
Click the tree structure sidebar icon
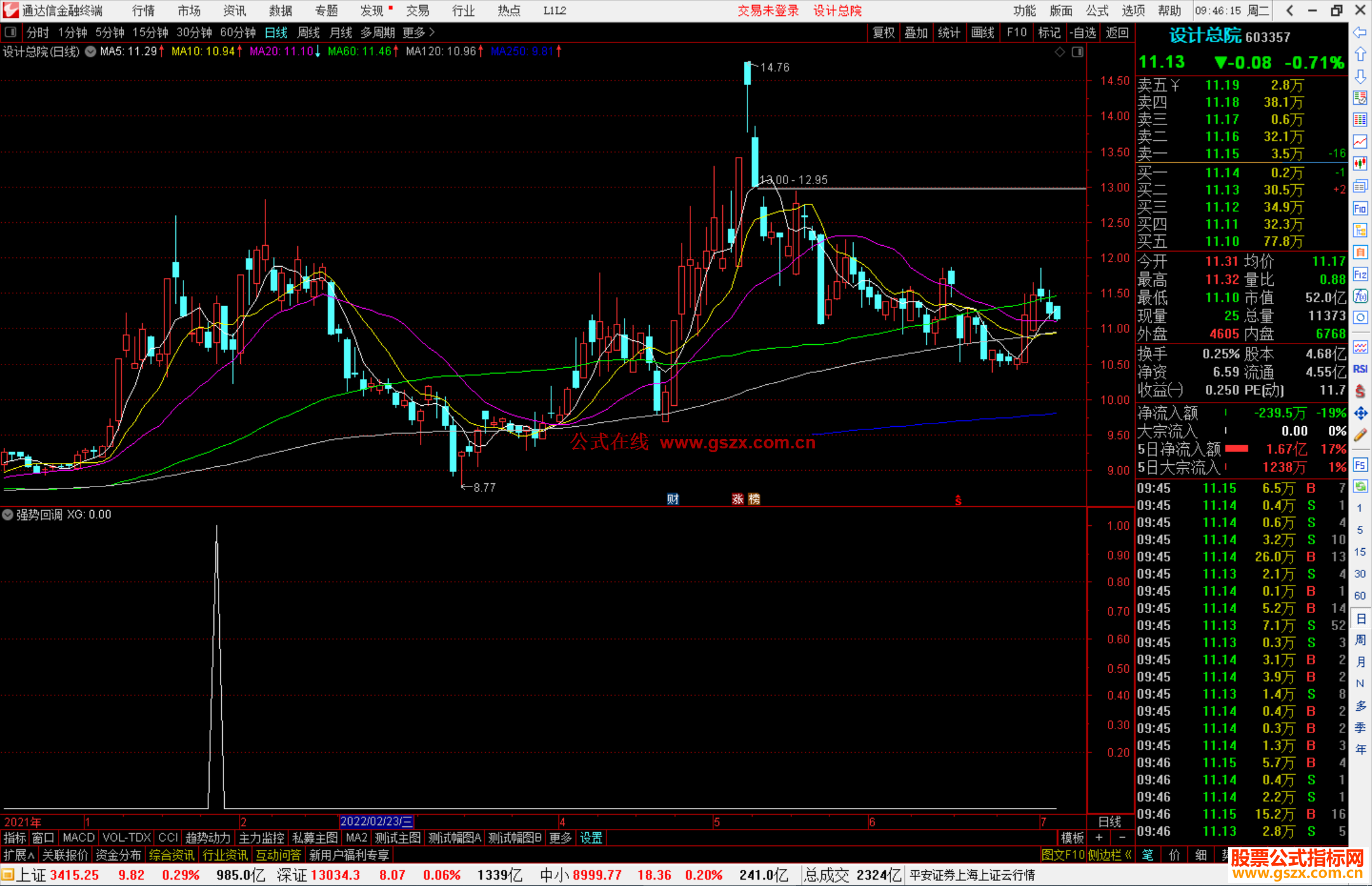(x=1360, y=230)
